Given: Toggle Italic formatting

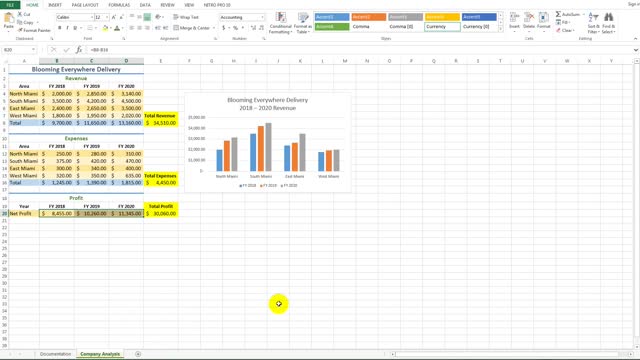Looking at the screenshot, I should [67, 28].
